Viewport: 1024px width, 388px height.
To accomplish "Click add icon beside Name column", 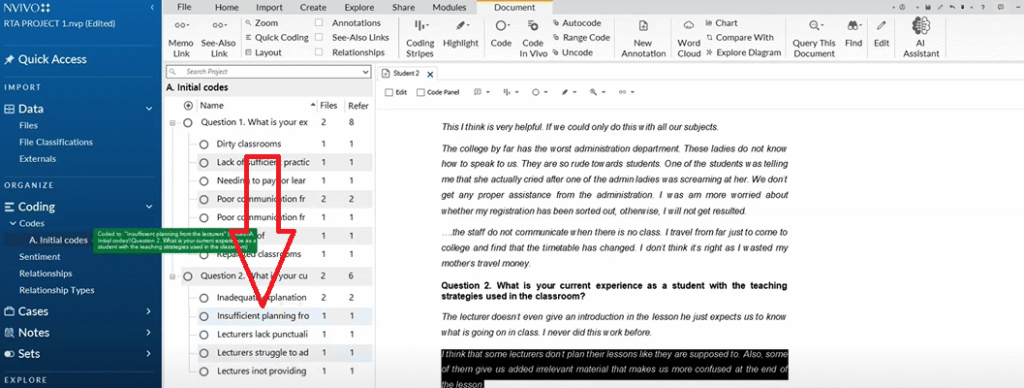I will tap(189, 105).
